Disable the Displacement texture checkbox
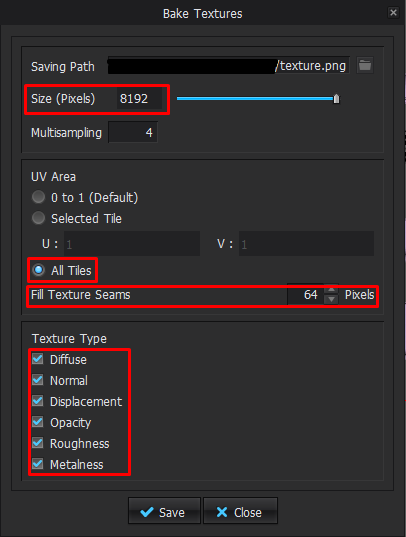This screenshot has width=406, height=537. point(38,401)
